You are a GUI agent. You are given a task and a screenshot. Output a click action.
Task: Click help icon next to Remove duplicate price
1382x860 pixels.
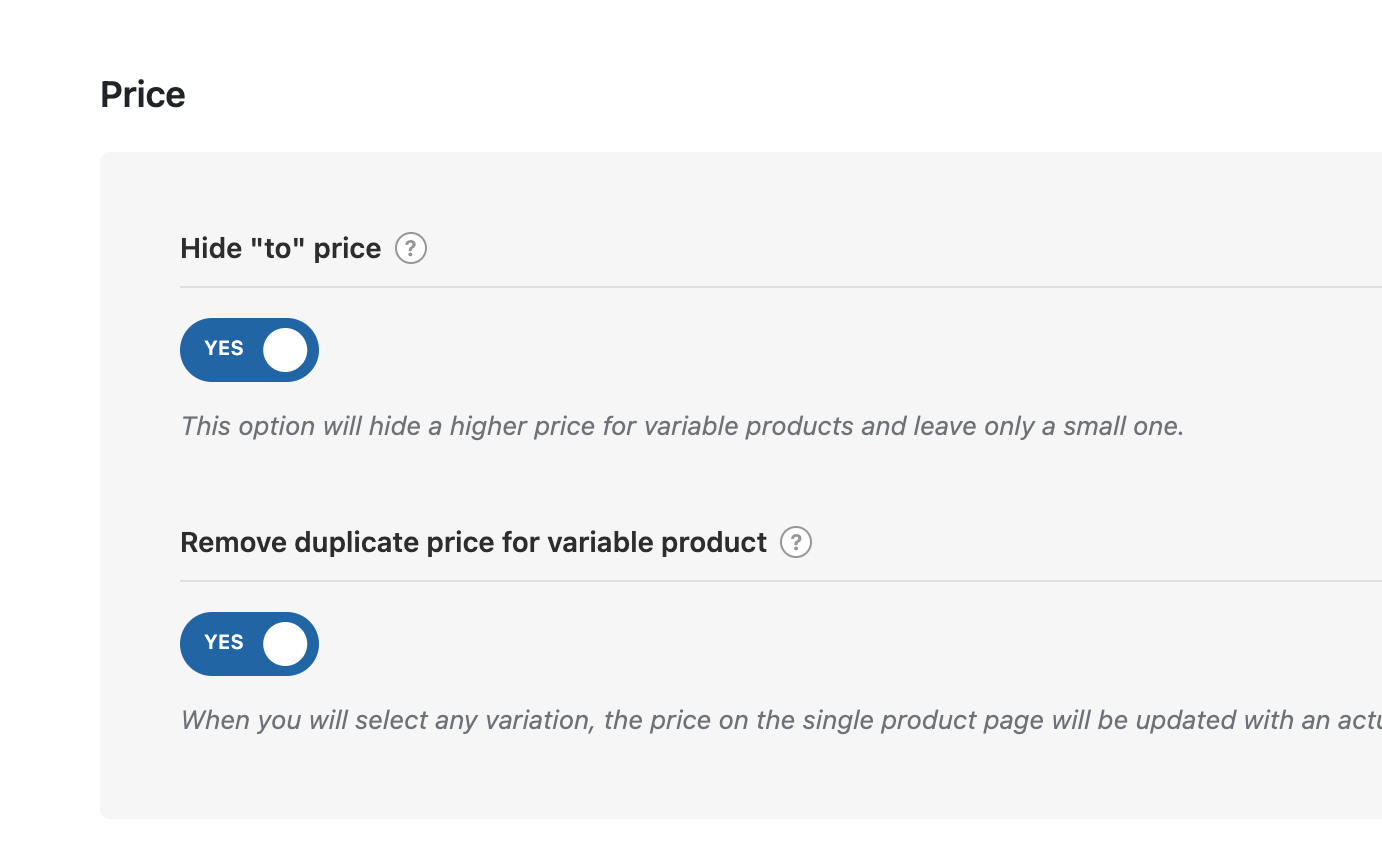(x=796, y=542)
